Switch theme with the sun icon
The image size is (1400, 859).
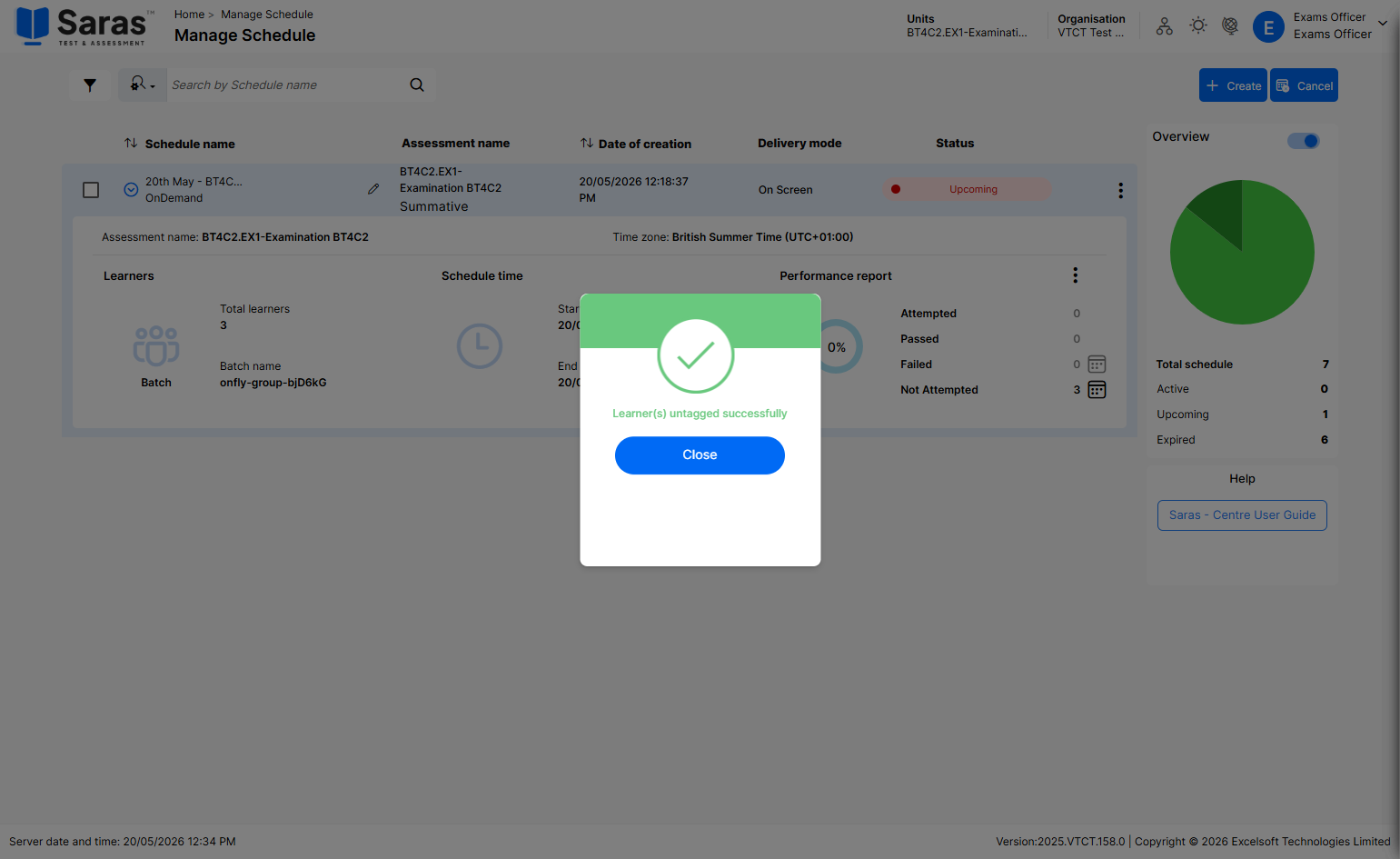pos(1198,26)
